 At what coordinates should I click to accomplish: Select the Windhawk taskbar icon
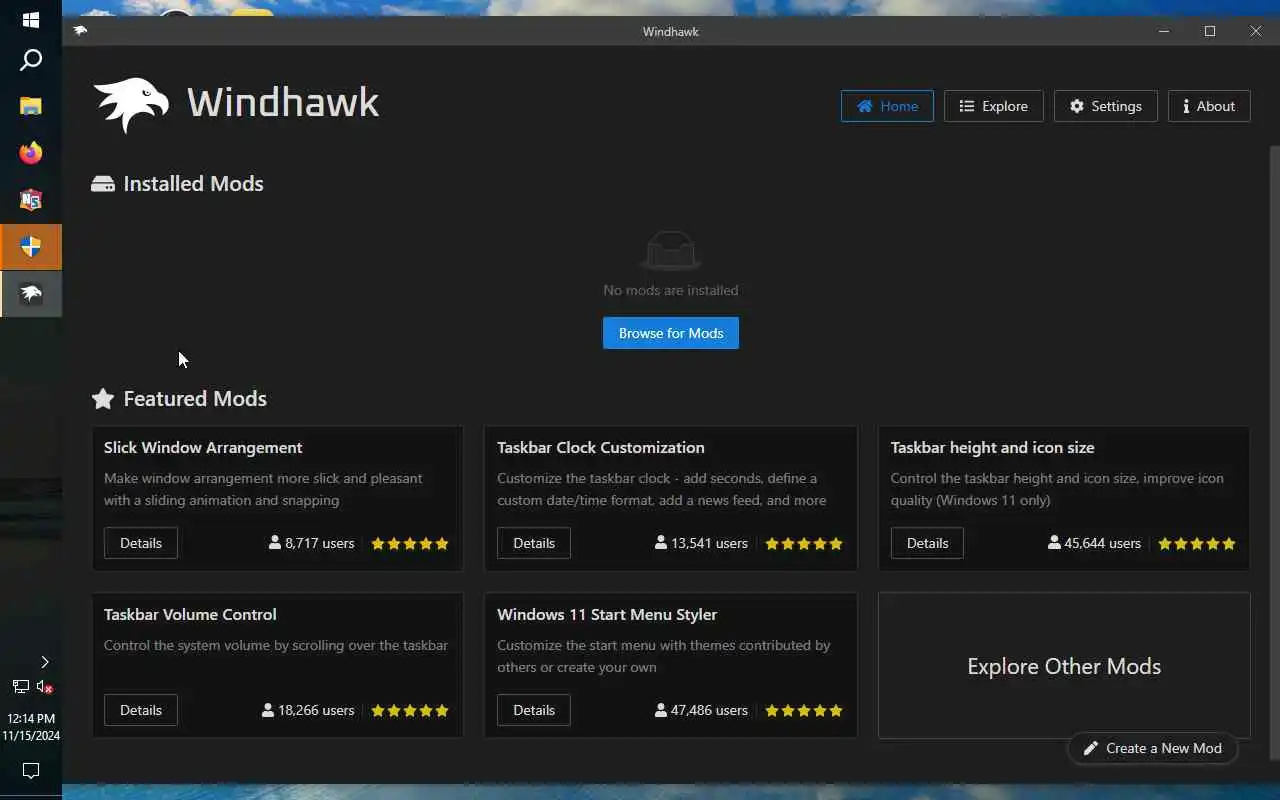[31, 294]
